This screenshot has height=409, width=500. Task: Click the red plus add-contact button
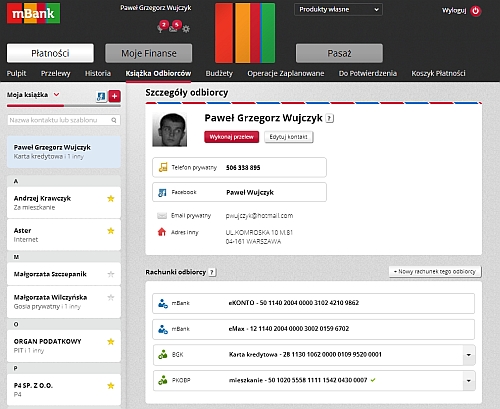115,96
